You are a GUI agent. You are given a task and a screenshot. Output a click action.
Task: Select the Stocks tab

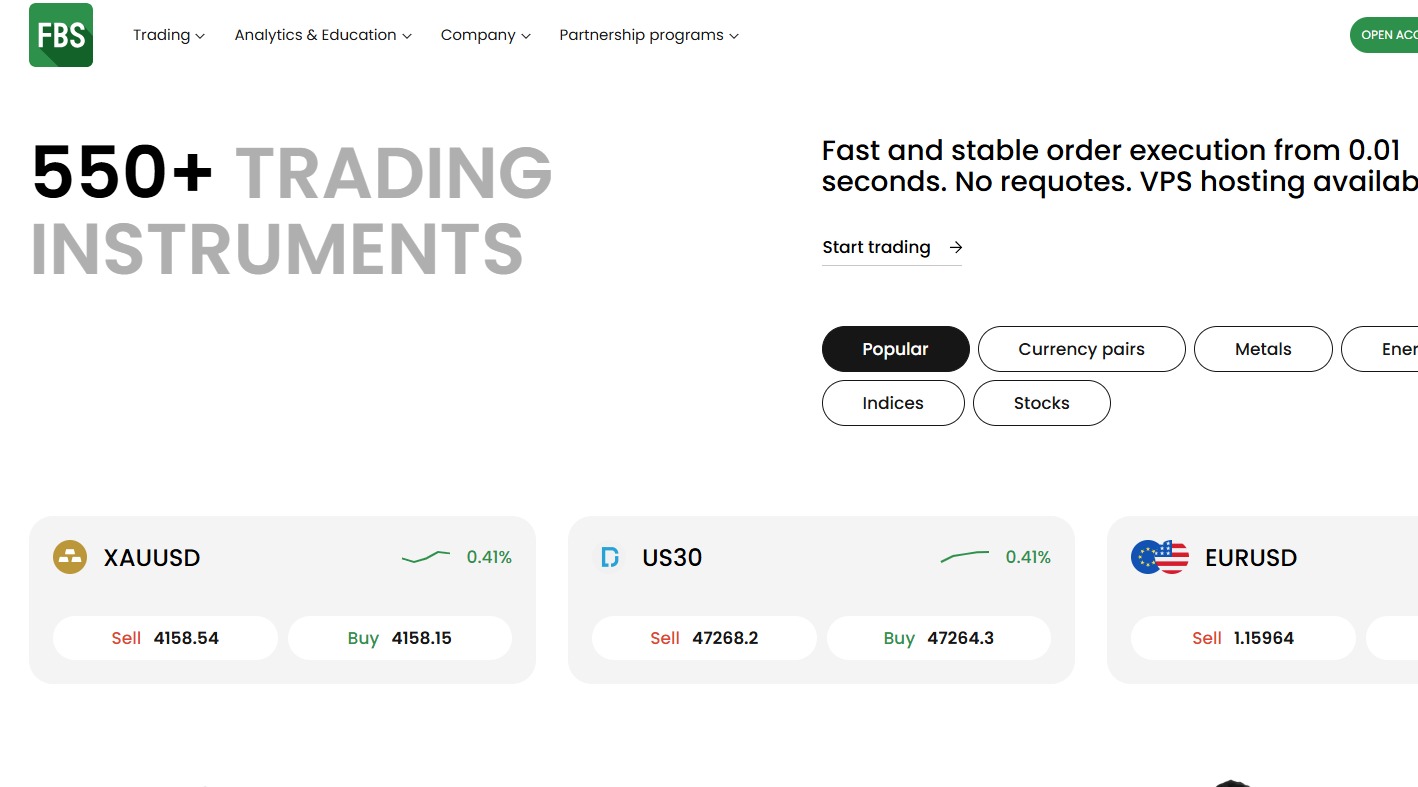point(1041,403)
